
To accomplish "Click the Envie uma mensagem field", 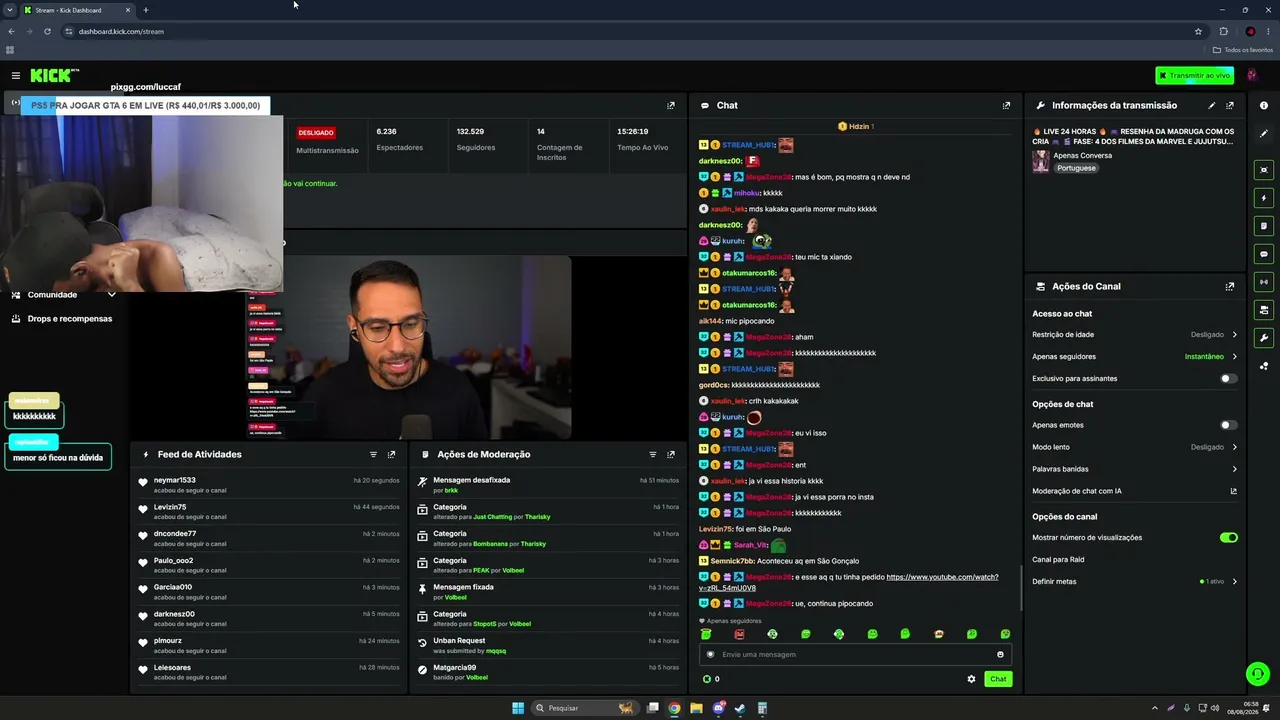I will (855, 655).
